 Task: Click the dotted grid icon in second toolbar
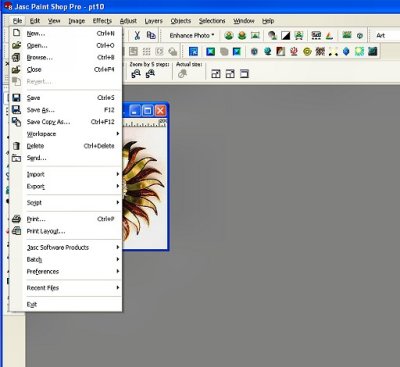[146, 51]
